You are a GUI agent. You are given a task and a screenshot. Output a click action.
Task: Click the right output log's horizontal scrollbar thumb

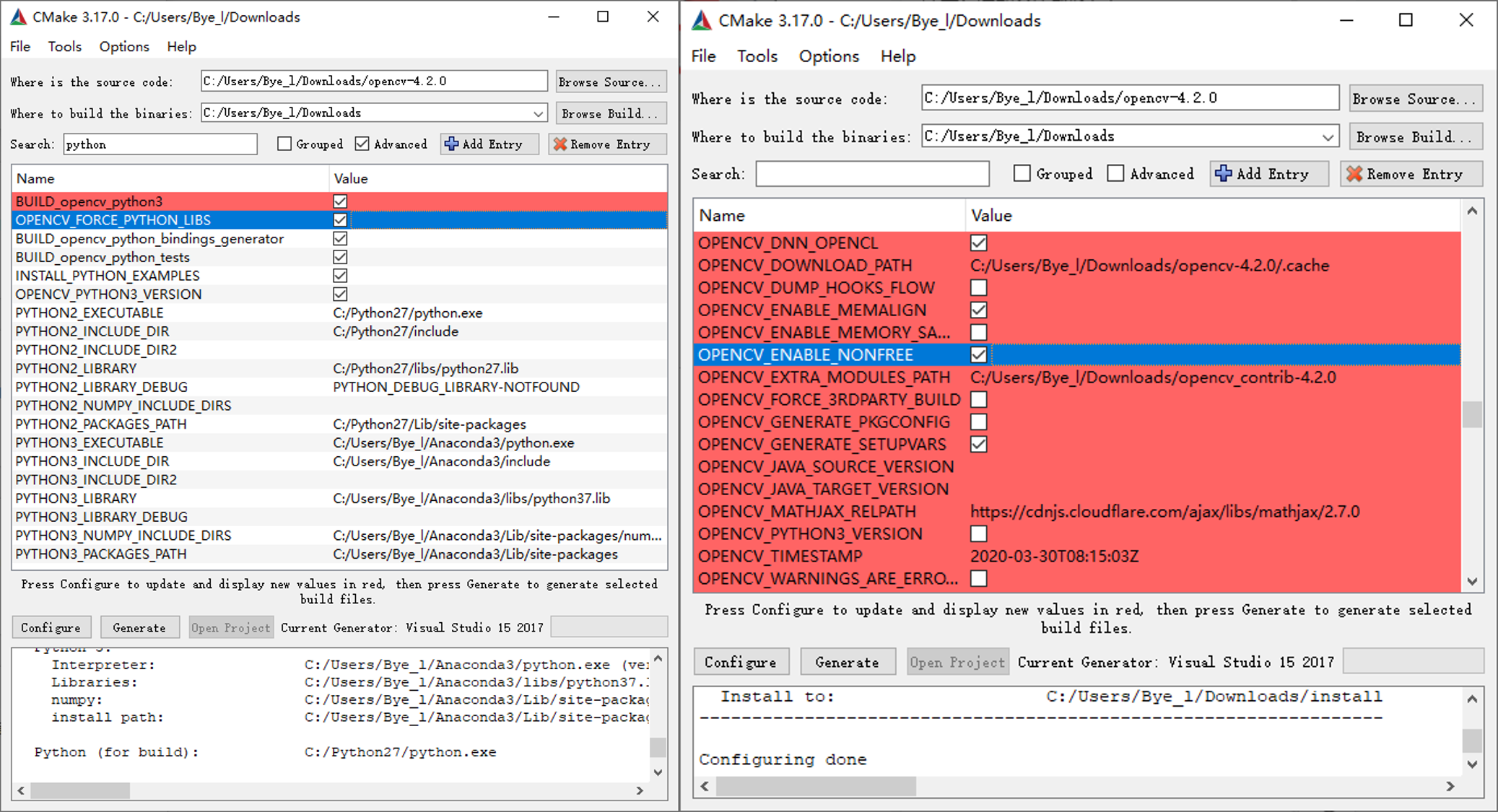[816, 786]
